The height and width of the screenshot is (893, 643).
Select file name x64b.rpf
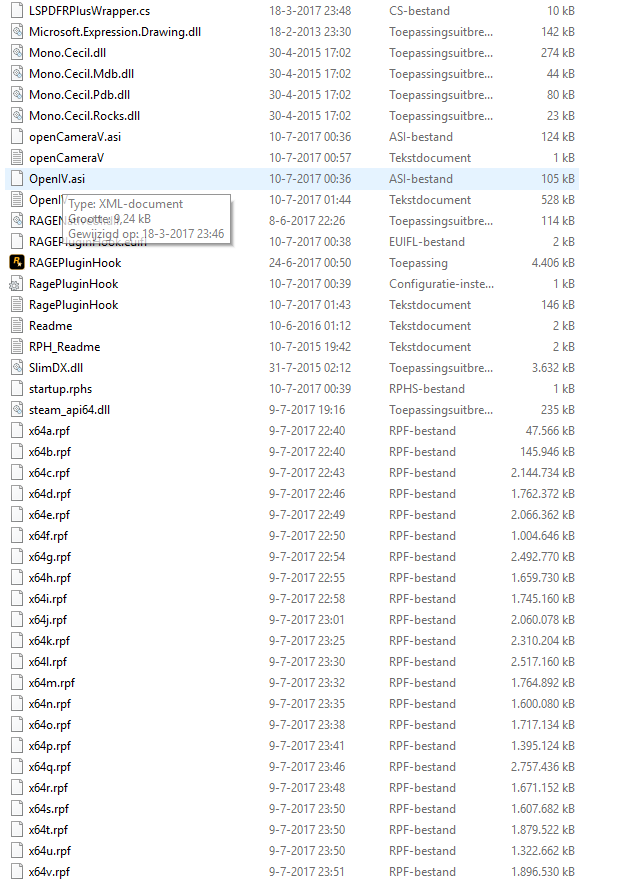(x=50, y=452)
